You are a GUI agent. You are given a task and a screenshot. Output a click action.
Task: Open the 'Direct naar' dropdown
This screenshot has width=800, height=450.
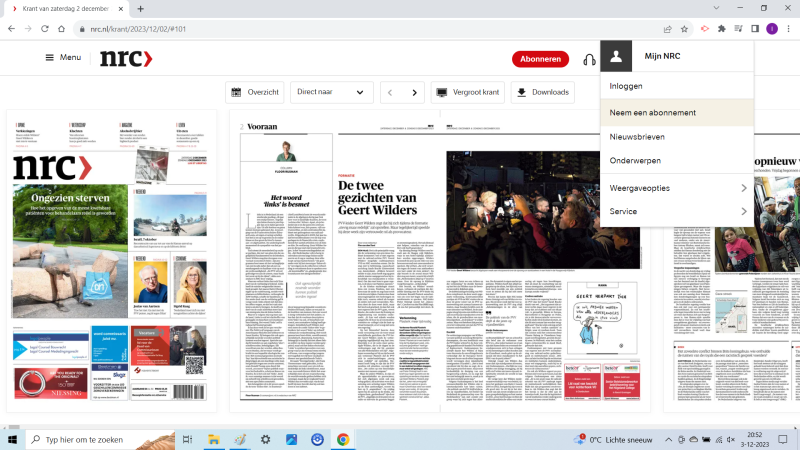(x=331, y=93)
